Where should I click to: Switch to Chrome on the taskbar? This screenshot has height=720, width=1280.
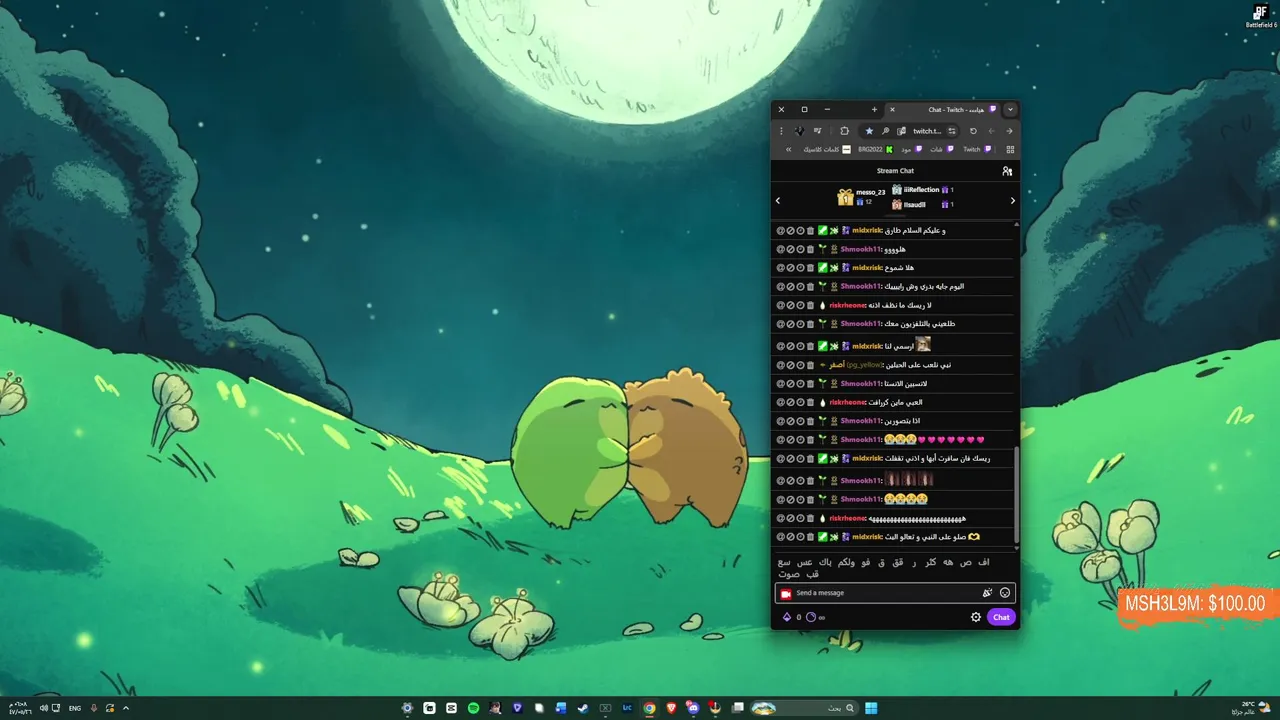[649, 708]
